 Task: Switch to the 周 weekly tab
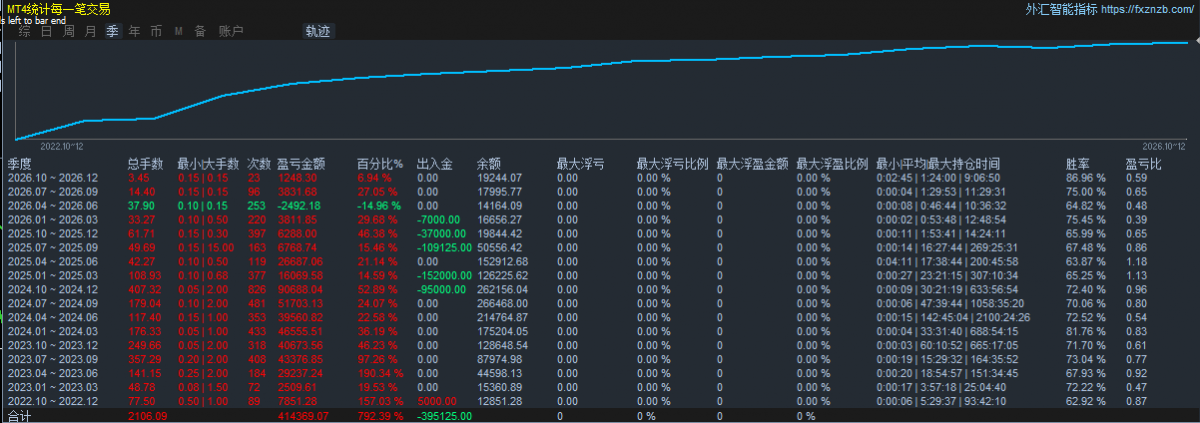(68, 31)
